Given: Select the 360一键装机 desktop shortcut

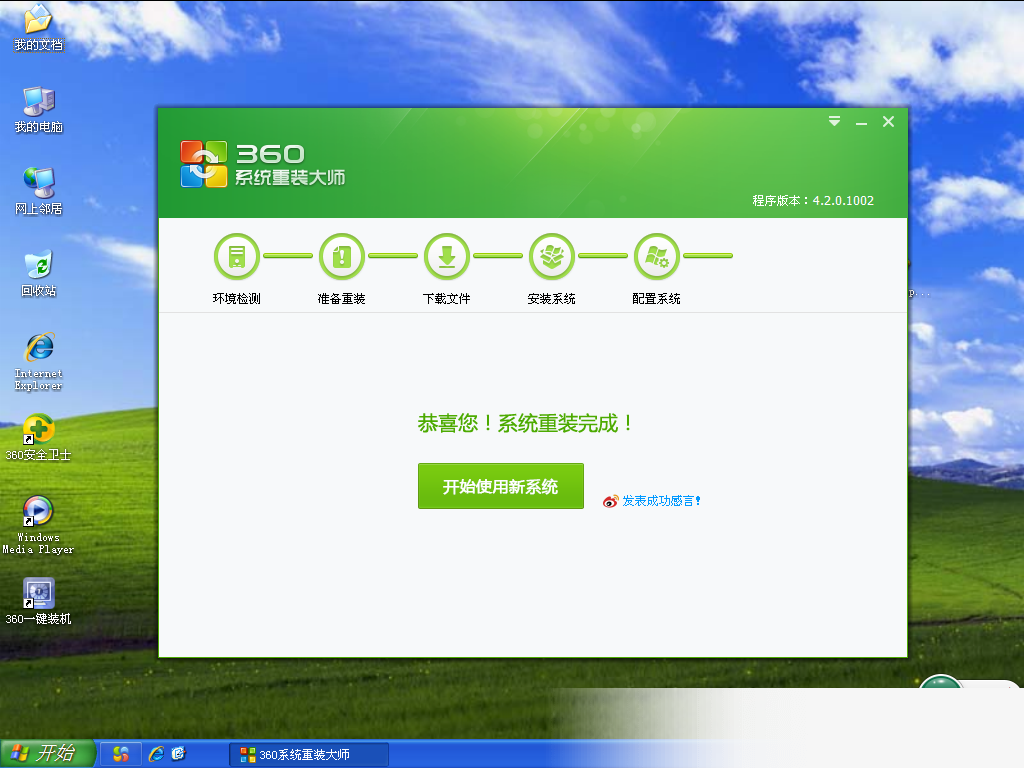Looking at the screenshot, I should pyautogui.click(x=39, y=601).
